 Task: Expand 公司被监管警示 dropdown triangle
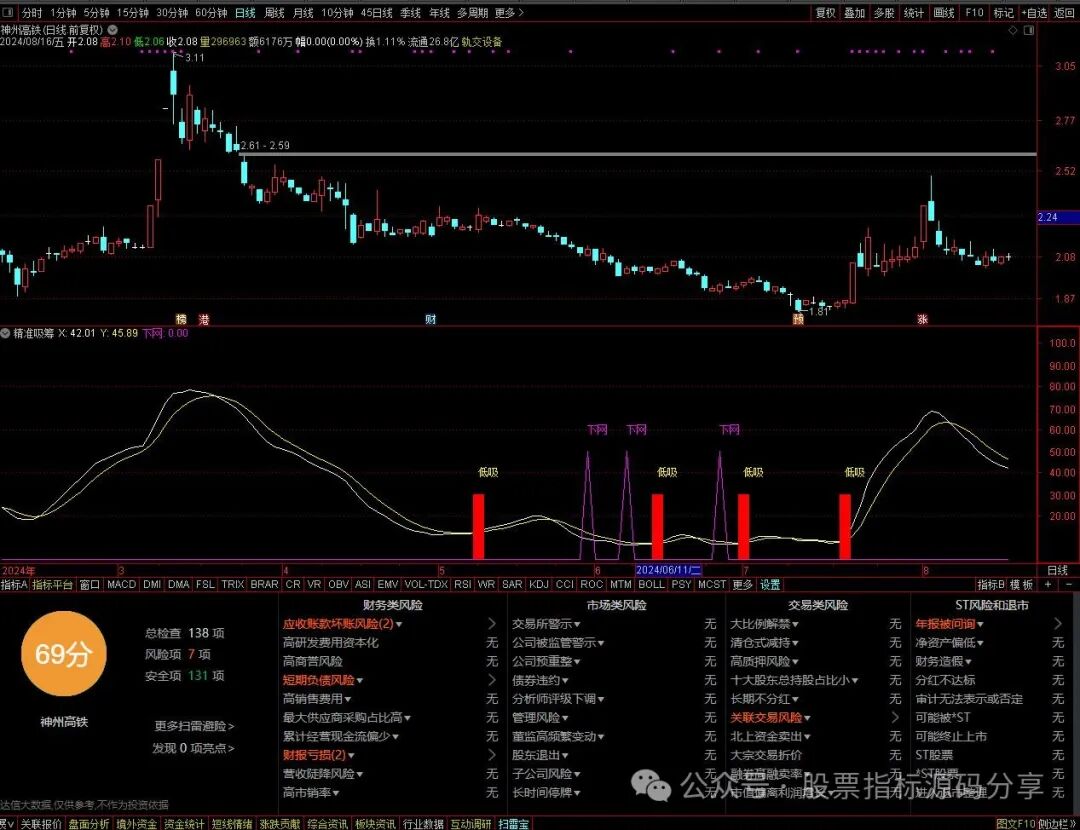(601, 643)
